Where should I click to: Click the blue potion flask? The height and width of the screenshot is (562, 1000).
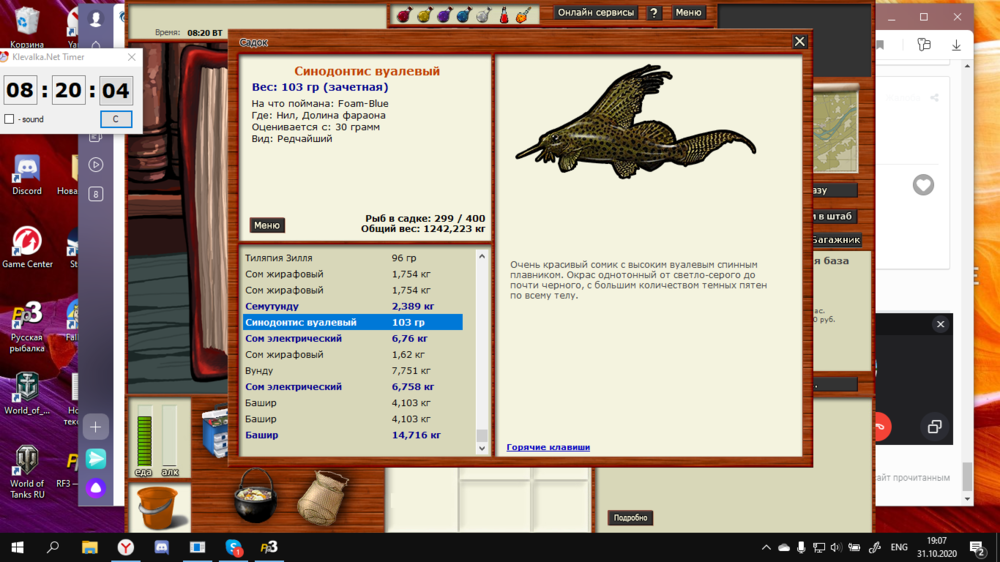point(464,15)
